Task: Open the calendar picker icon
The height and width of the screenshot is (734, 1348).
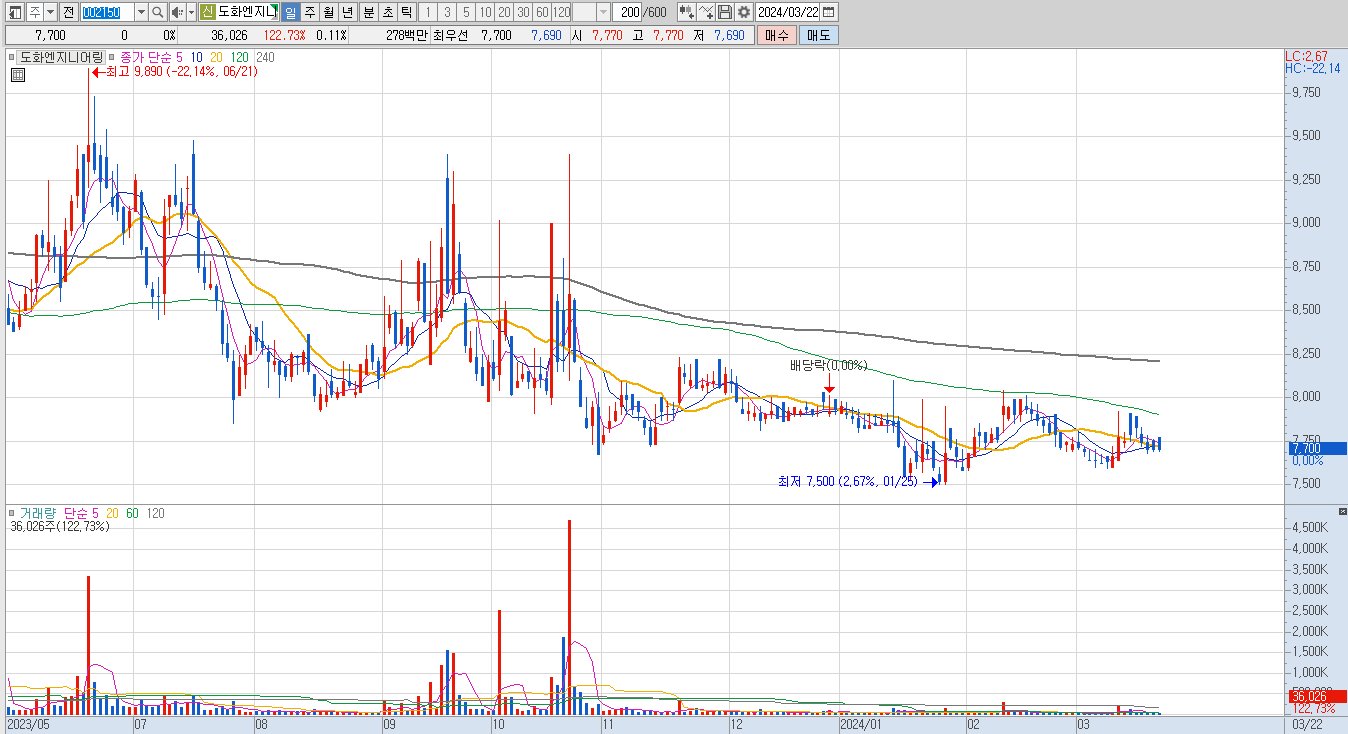Action: click(x=830, y=12)
